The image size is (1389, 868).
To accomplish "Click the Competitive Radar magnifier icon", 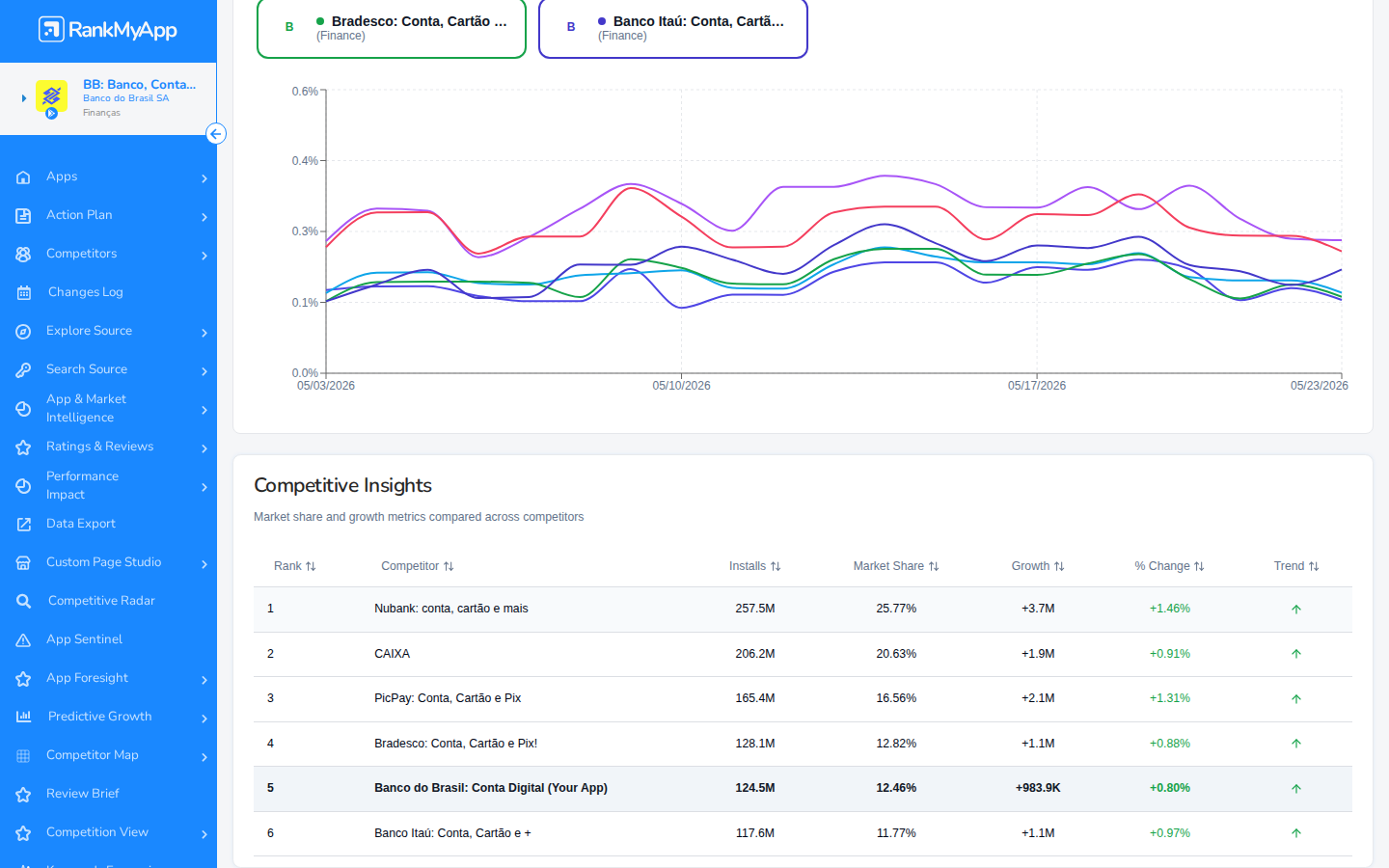I will (x=23, y=602).
